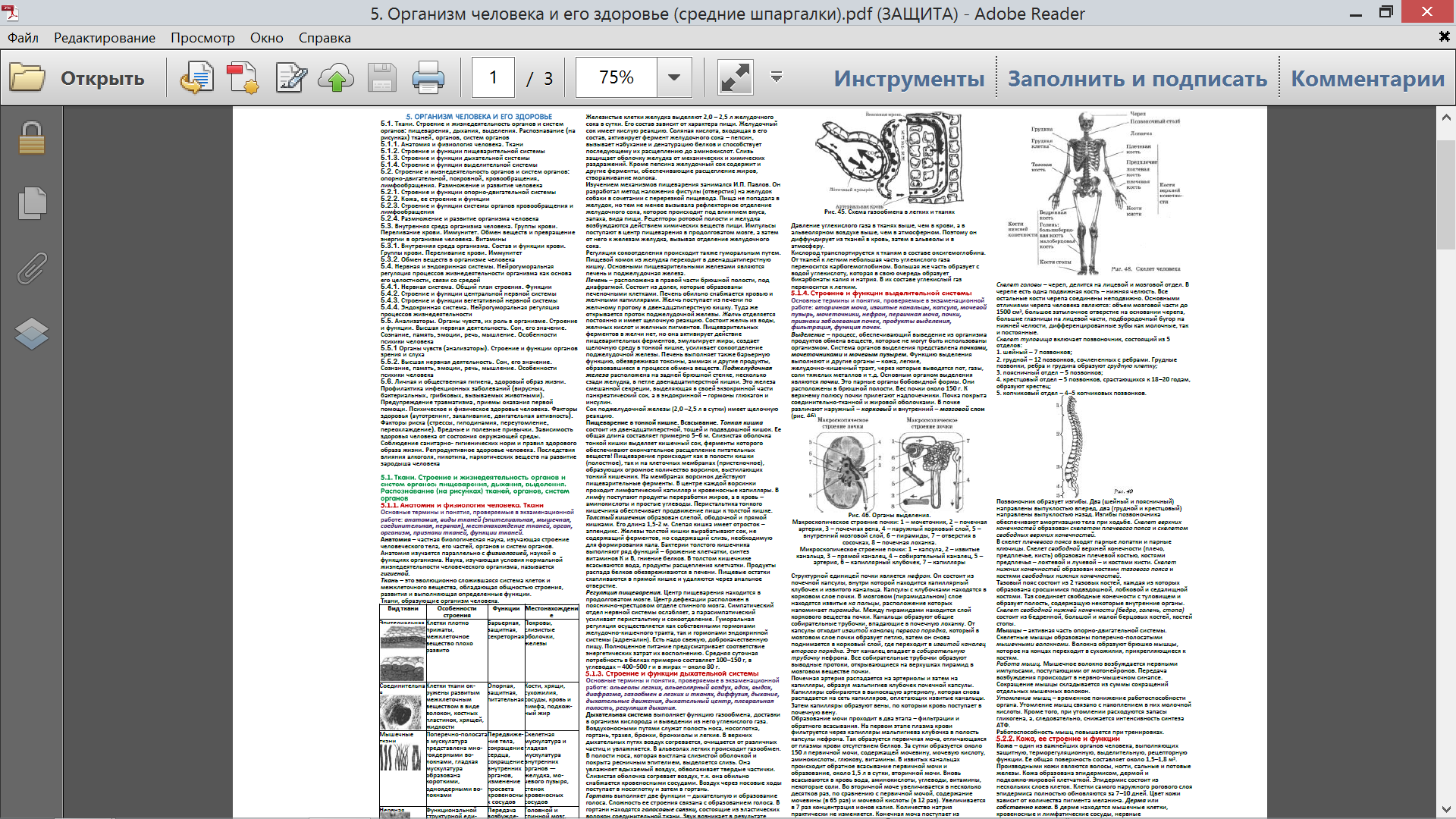
Task: Click the cloud upload icon
Action: click(x=336, y=78)
